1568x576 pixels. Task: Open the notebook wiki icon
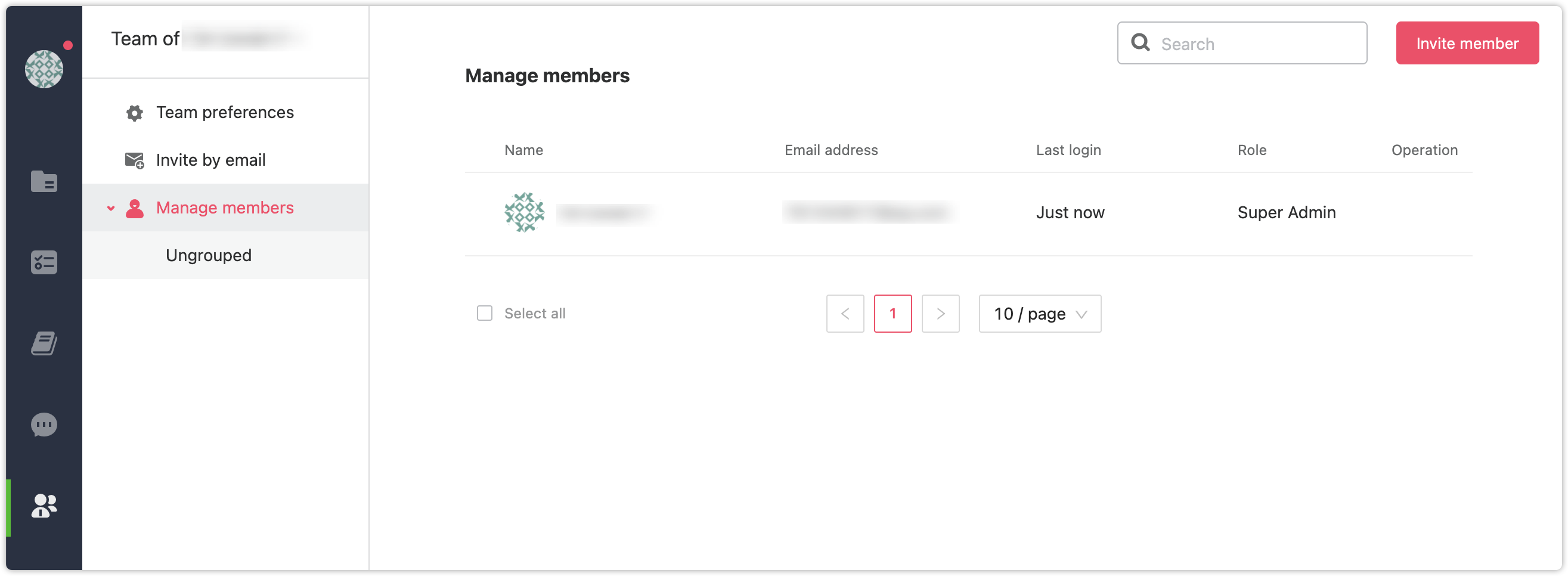[44, 343]
